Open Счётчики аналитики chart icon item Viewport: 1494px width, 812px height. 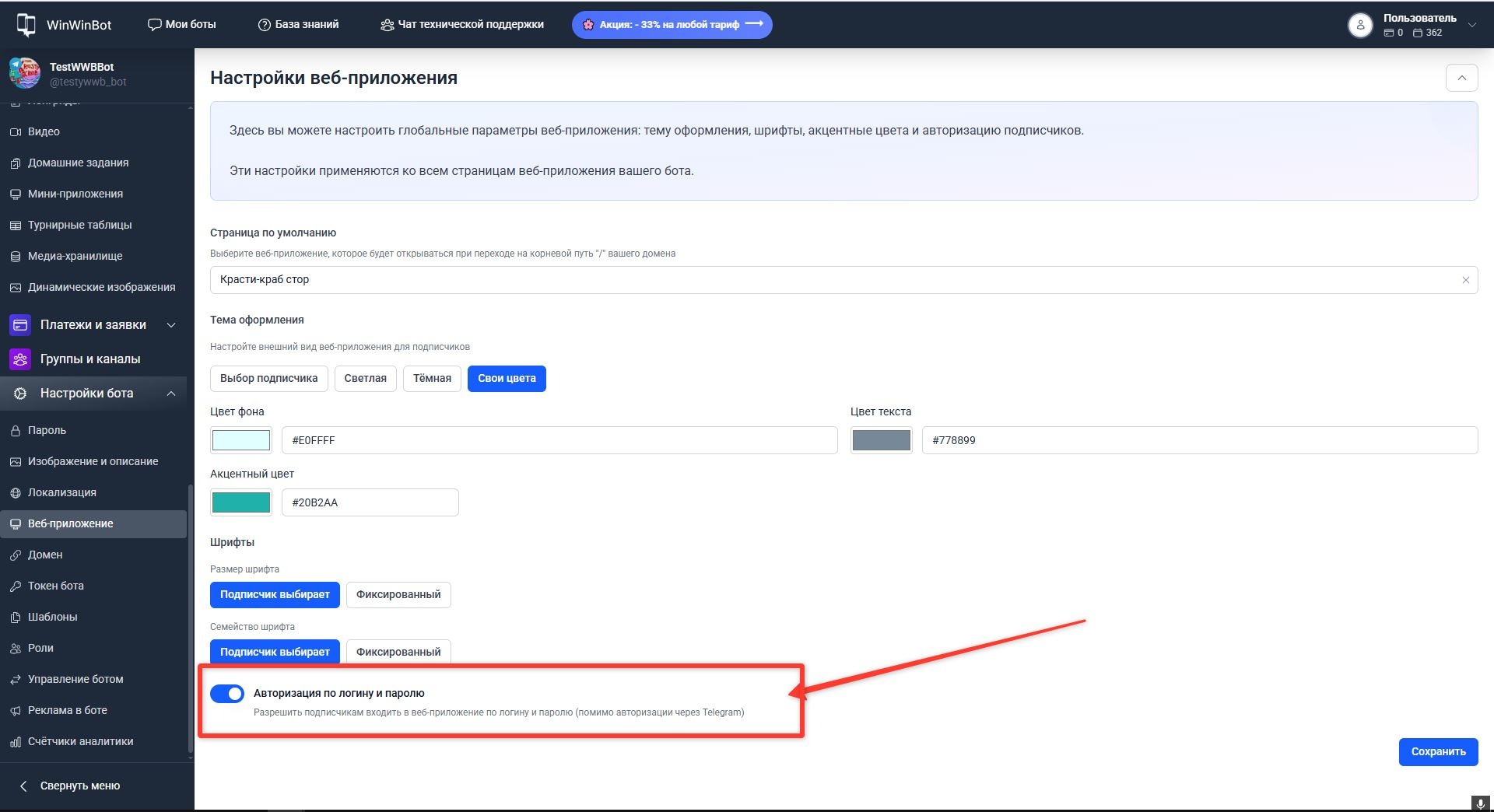tap(15, 741)
